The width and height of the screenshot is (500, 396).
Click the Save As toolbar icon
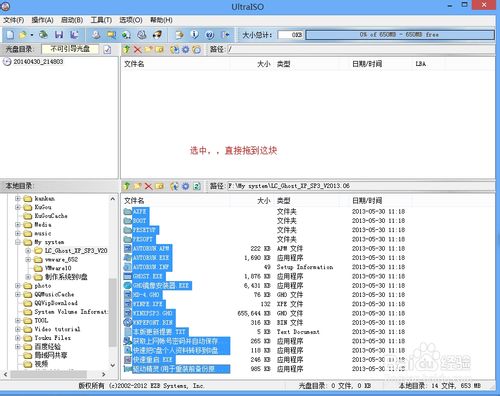click(x=74, y=35)
